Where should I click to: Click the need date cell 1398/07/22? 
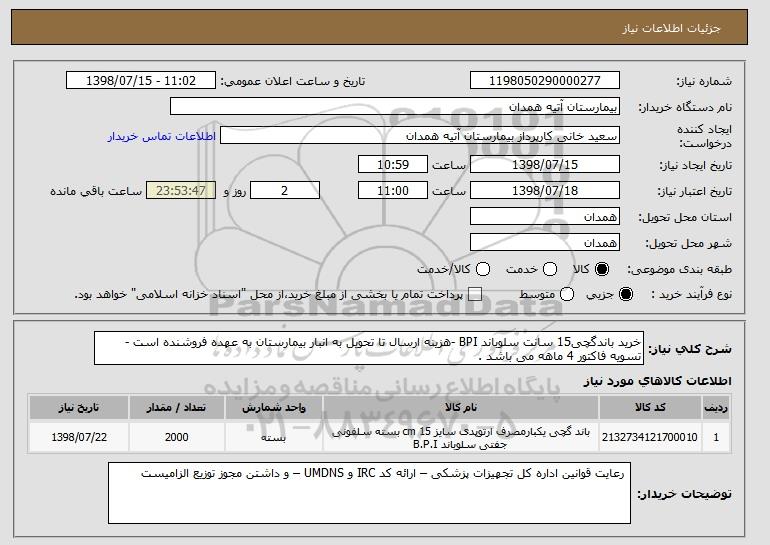click(79, 437)
